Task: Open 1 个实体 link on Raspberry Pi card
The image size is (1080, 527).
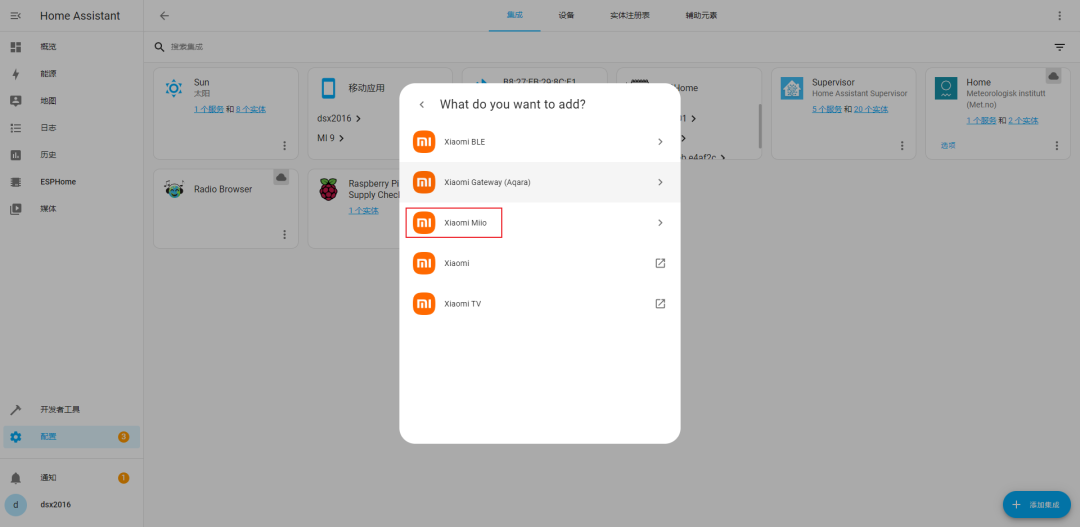Action: pyautogui.click(x=364, y=211)
